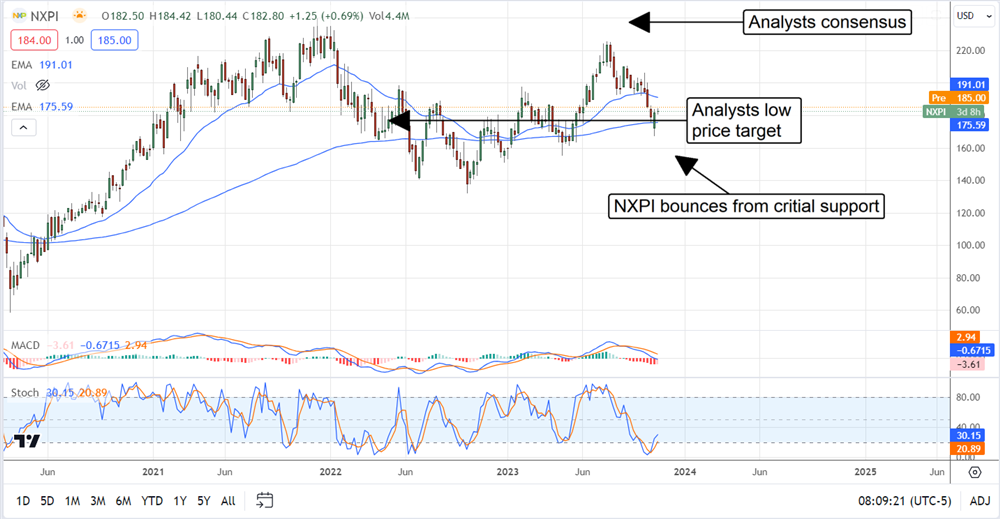This screenshot has width=1000, height=519.
Task: Toggle Vol indicator visibility eye icon
Action: [x=42, y=85]
